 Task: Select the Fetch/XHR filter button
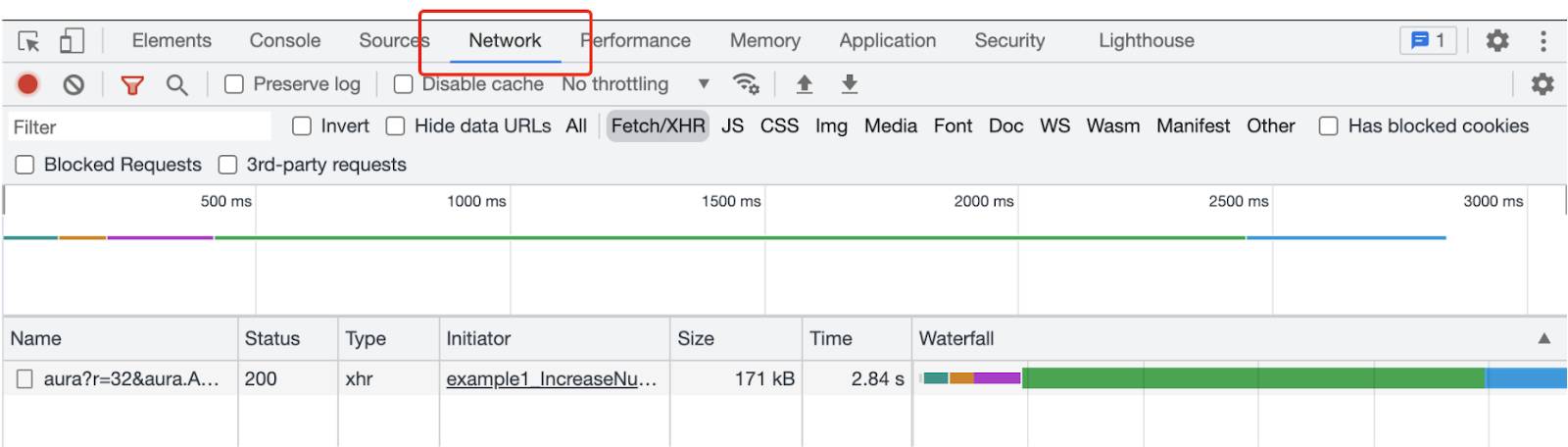(x=658, y=125)
